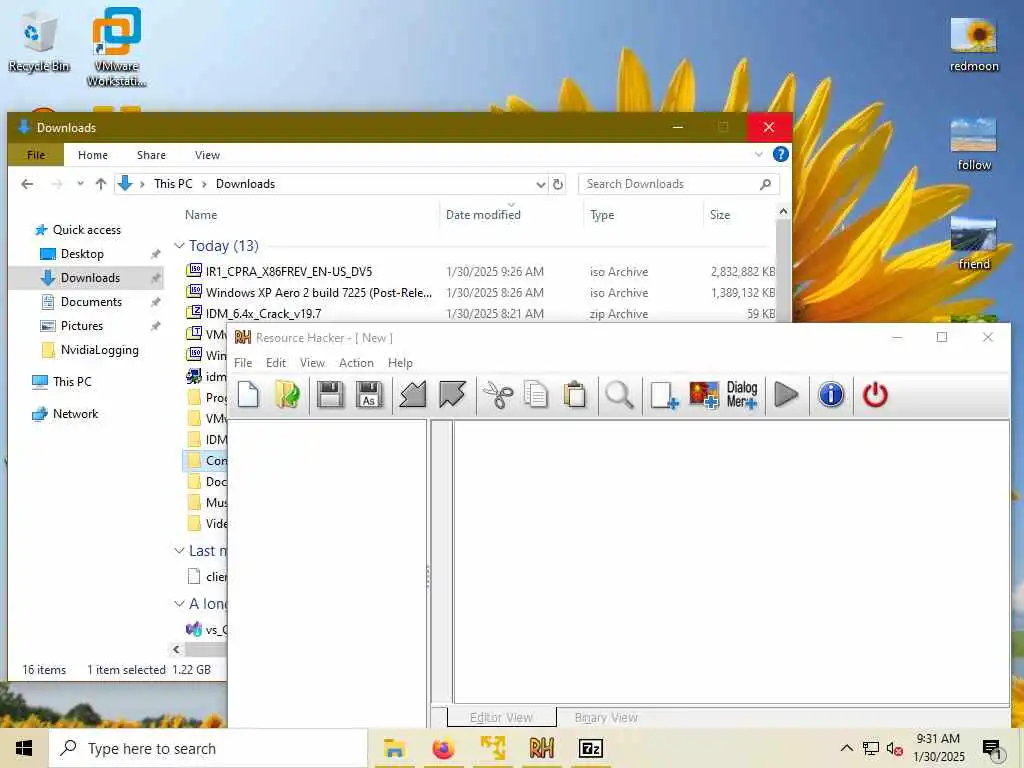The image size is (1024, 768).
Task: Select Network in the navigation pane
Action: (75, 414)
